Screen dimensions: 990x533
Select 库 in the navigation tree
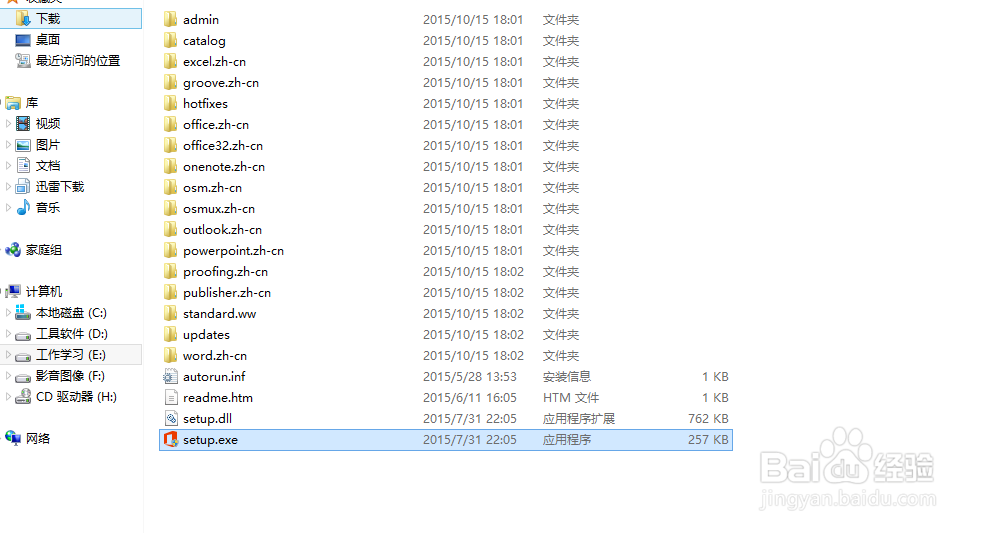(x=32, y=102)
